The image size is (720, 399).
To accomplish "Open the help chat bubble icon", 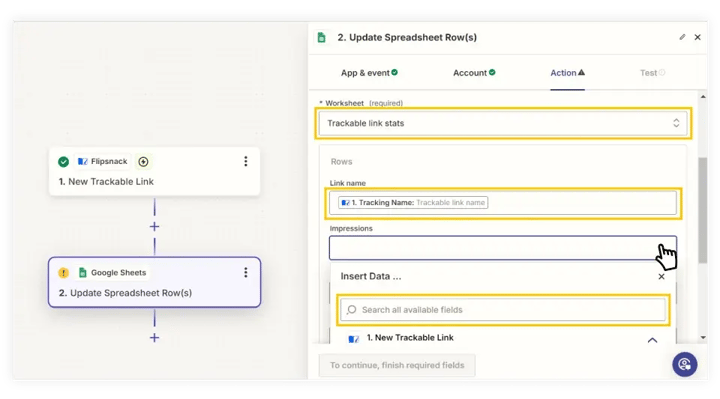I will click(x=685, y=365).
